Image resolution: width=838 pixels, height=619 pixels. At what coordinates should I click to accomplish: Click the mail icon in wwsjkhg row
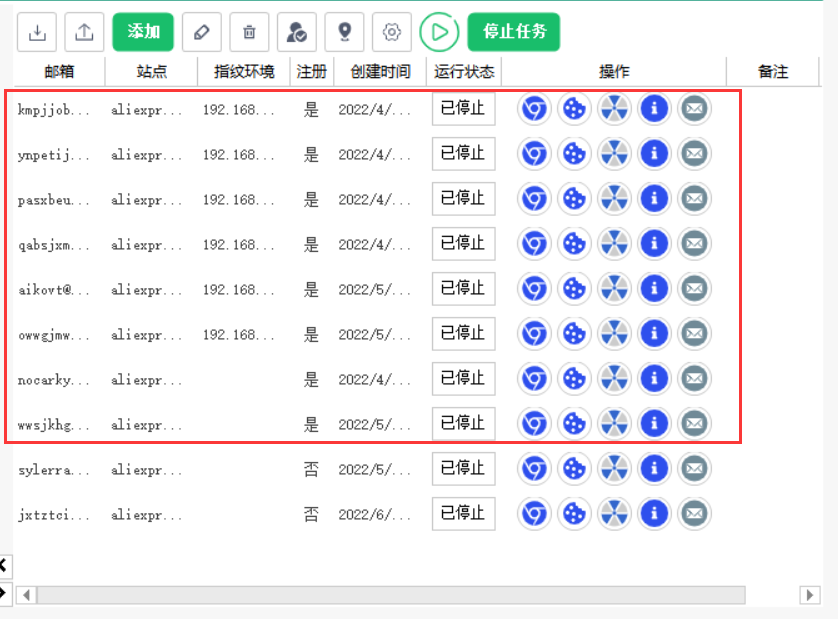pyautogui.click(x=694, y=423)
